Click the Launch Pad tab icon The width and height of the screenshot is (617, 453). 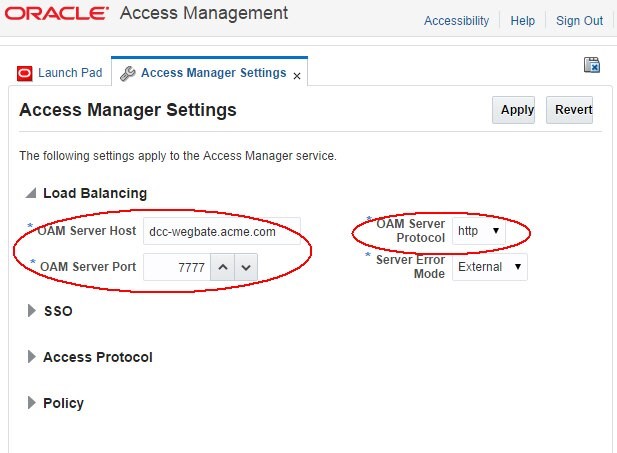(x=25, y=73)
